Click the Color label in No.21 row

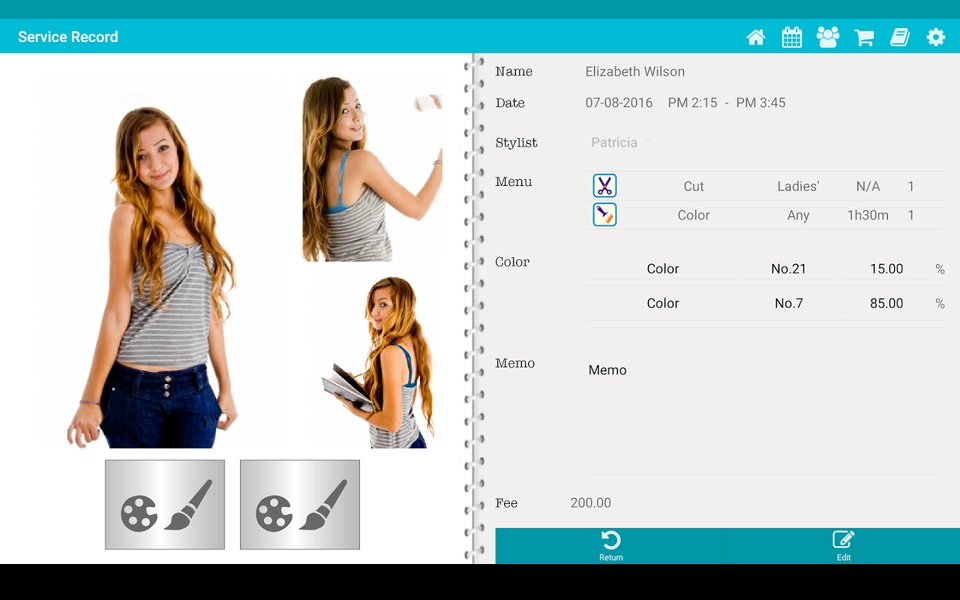click(x=662, y=269)
